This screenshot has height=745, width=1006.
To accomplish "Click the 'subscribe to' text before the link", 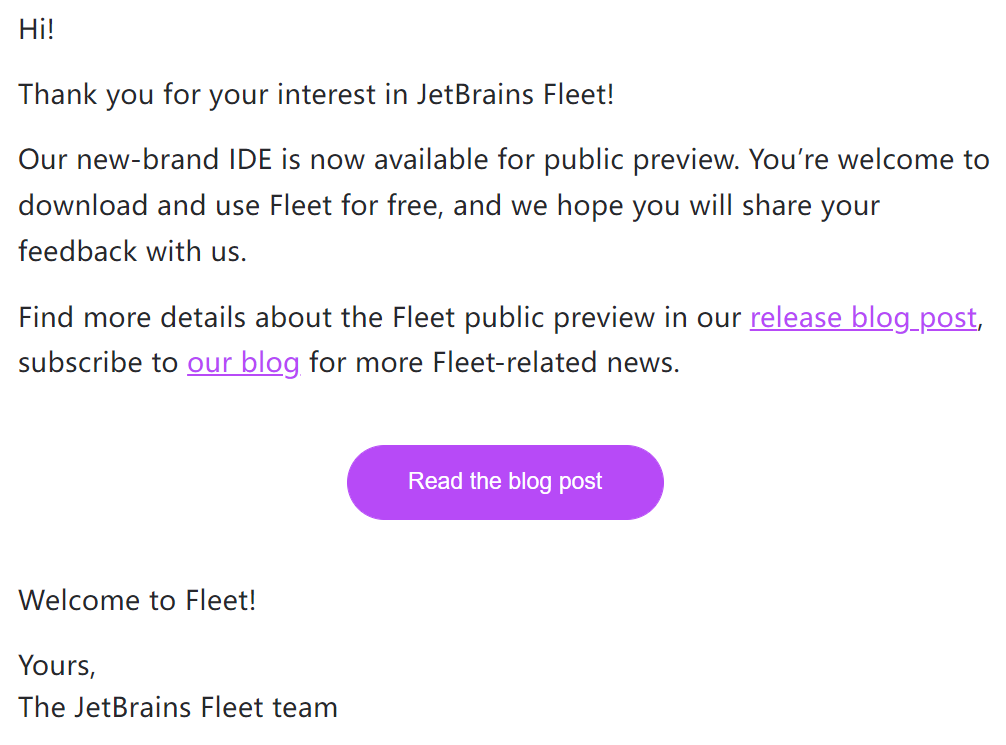I will click(x=98, y=363).
